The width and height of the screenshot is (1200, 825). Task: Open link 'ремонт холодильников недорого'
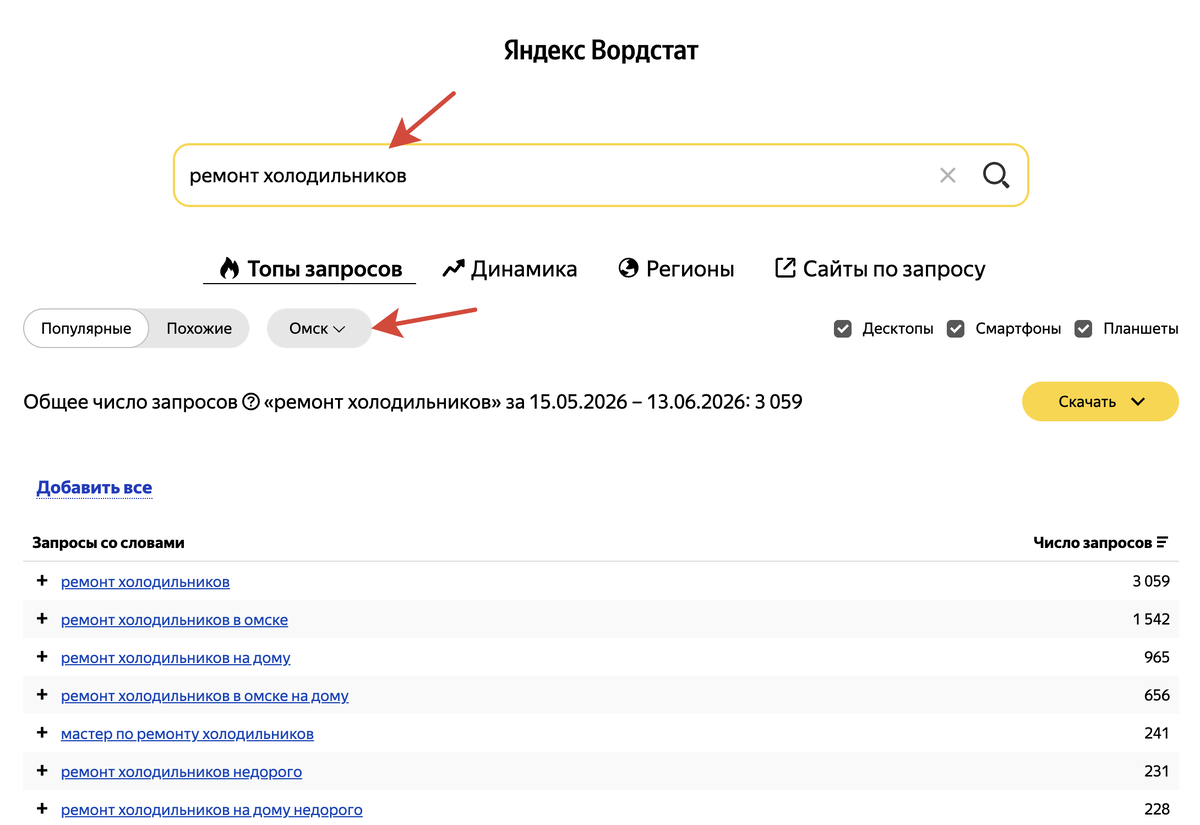(181, 772)
